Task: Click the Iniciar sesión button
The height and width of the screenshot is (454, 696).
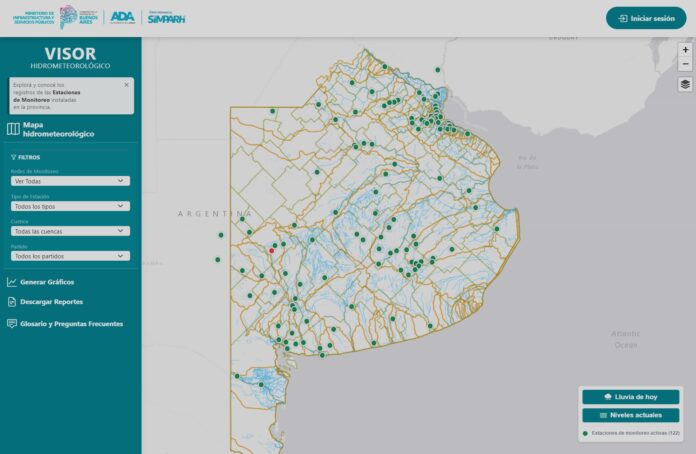Action: tap(646, 18)
